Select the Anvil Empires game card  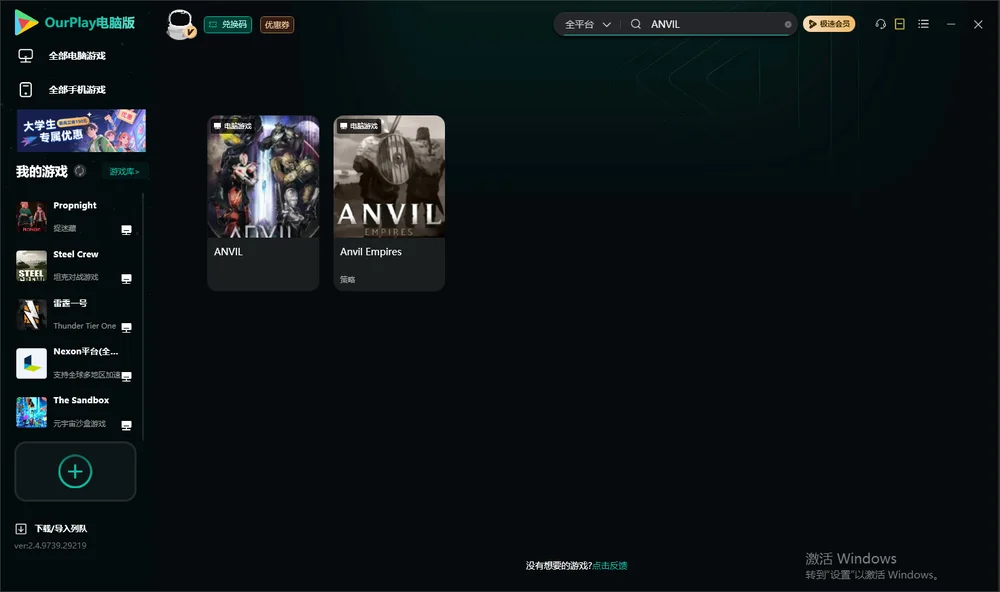coord(389,203)
